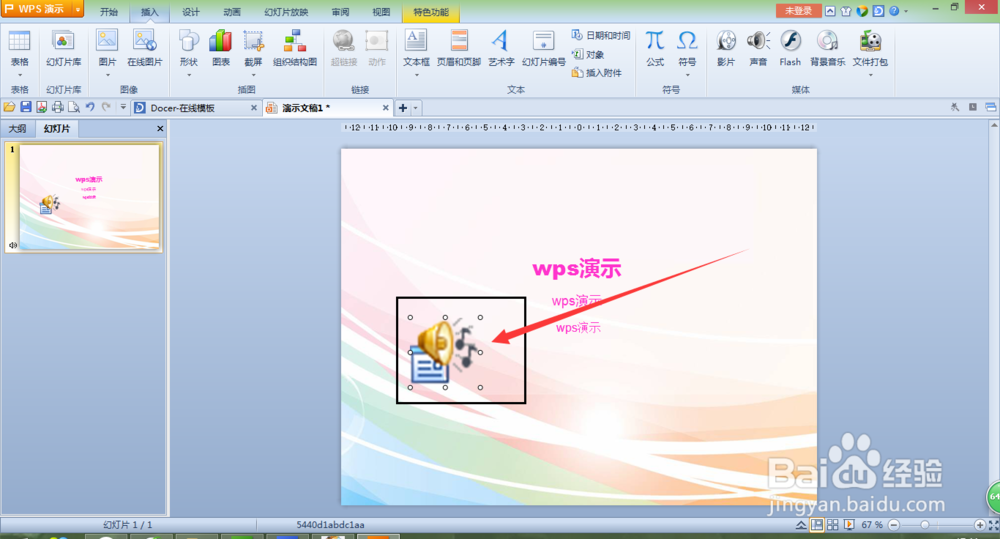This screenshot has width=1000, height=539.
Task: Expand the 表格 dropdown arrow
Action: (x=19, y=75)
